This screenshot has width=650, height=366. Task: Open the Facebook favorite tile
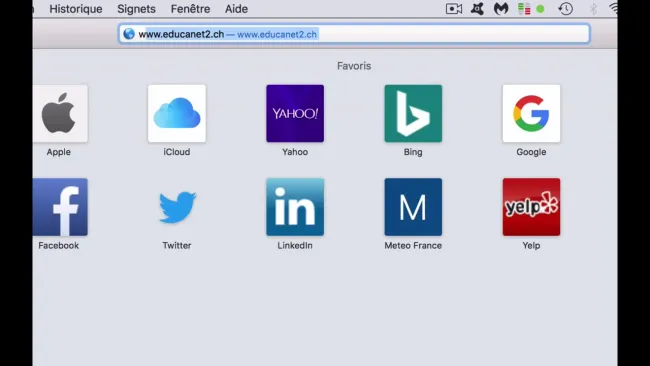[x=61, y=207]
